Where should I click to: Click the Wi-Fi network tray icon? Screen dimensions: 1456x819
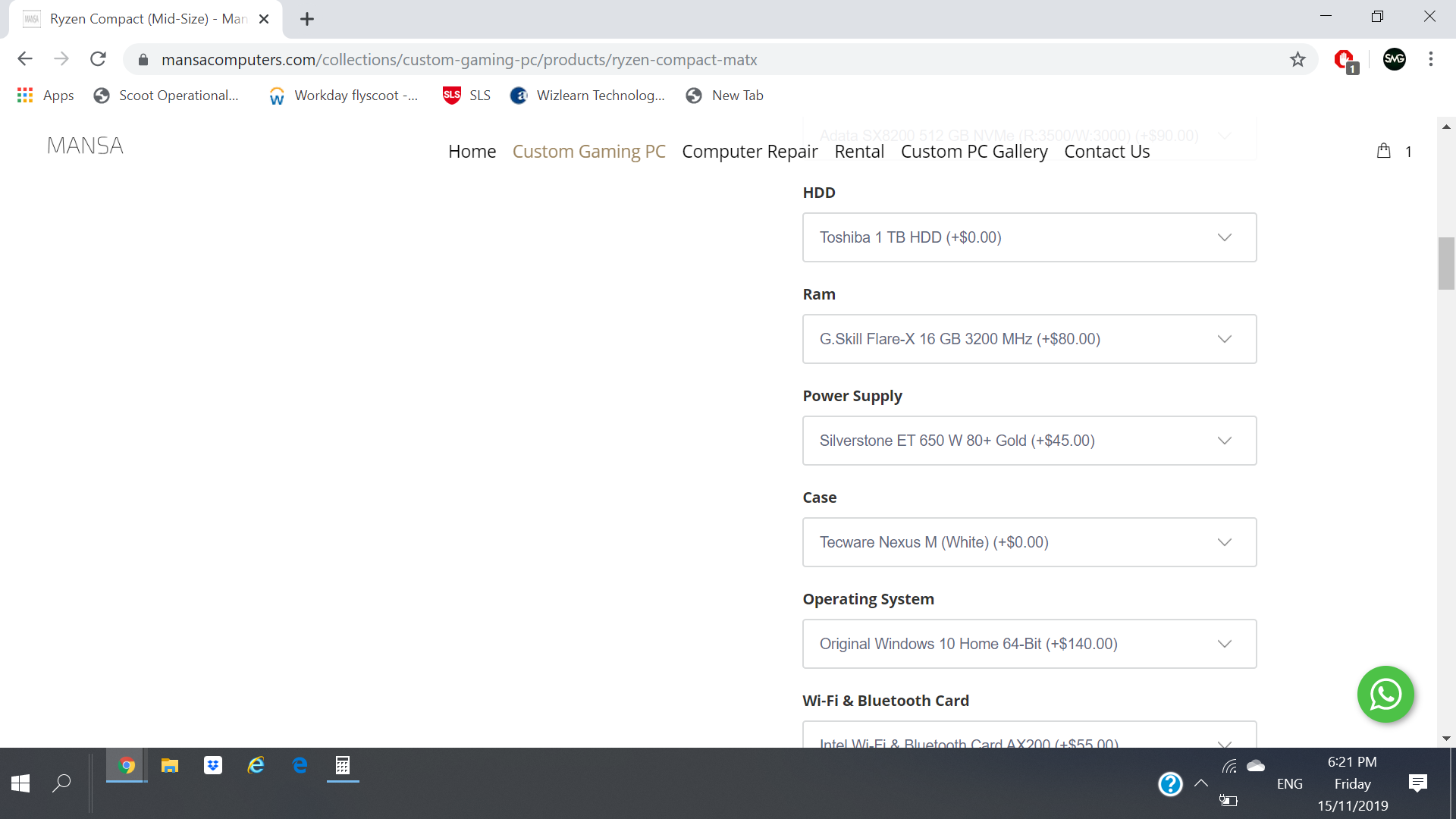click(x=1229, y=766)
